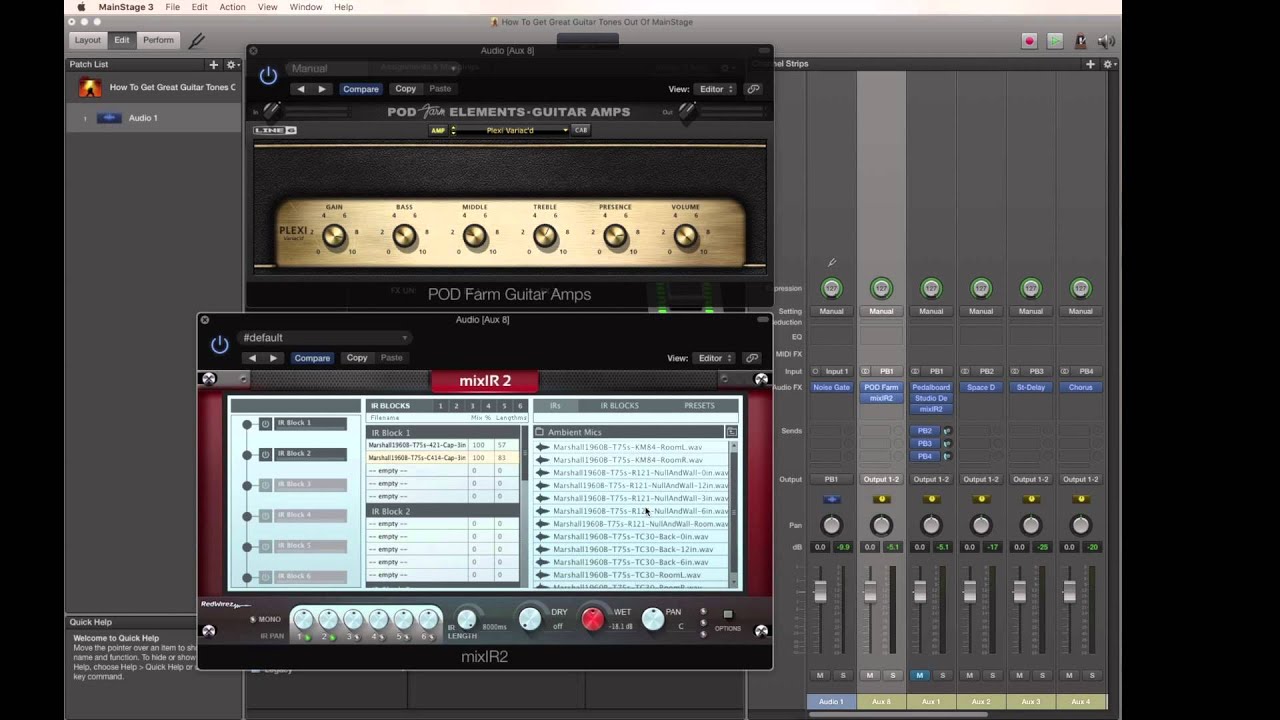
Task: Switch to Perform mode
Action: pyautogui.click(x=158, y=40)
